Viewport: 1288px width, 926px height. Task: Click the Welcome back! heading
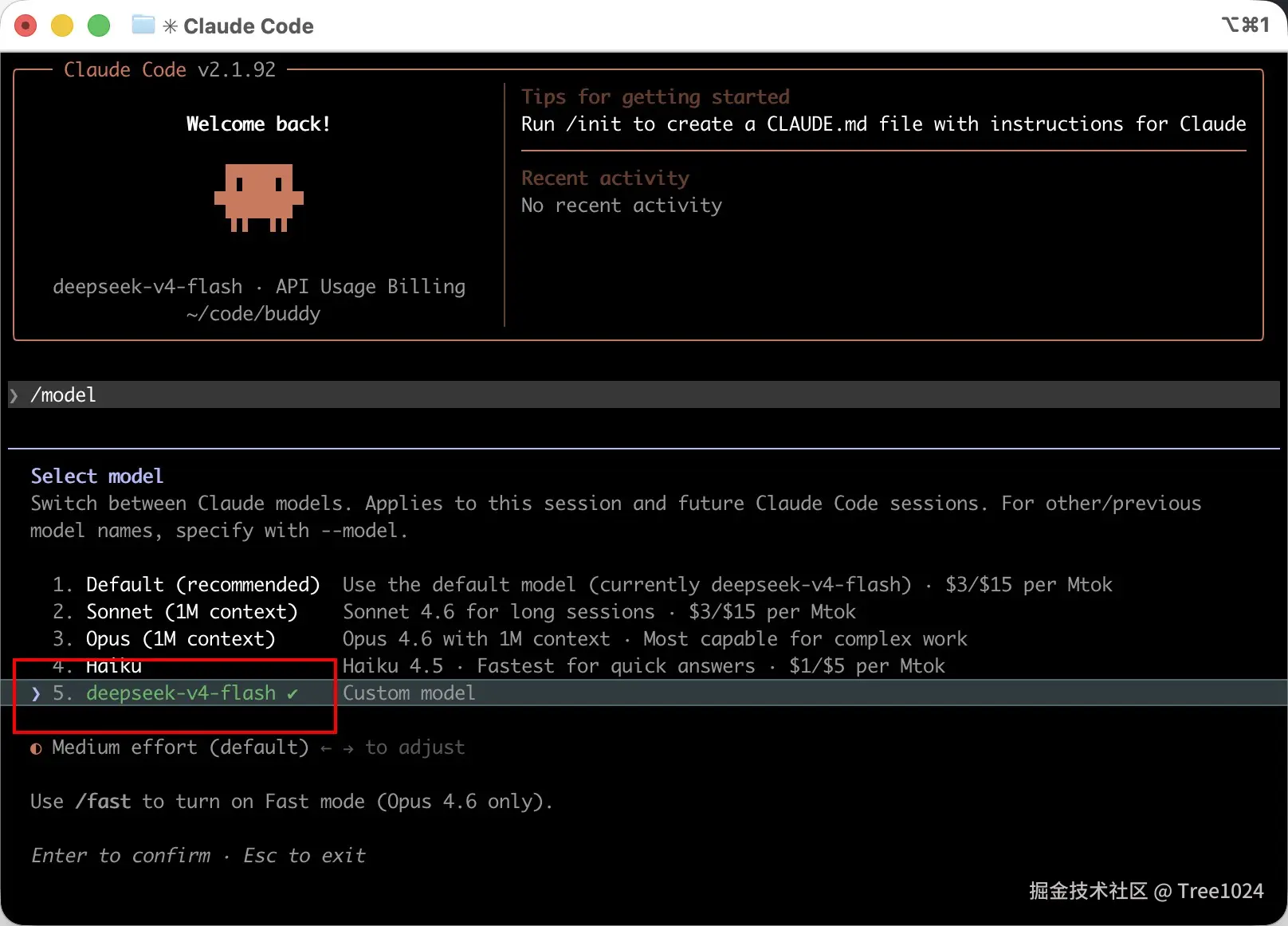(x=258, y=124)
